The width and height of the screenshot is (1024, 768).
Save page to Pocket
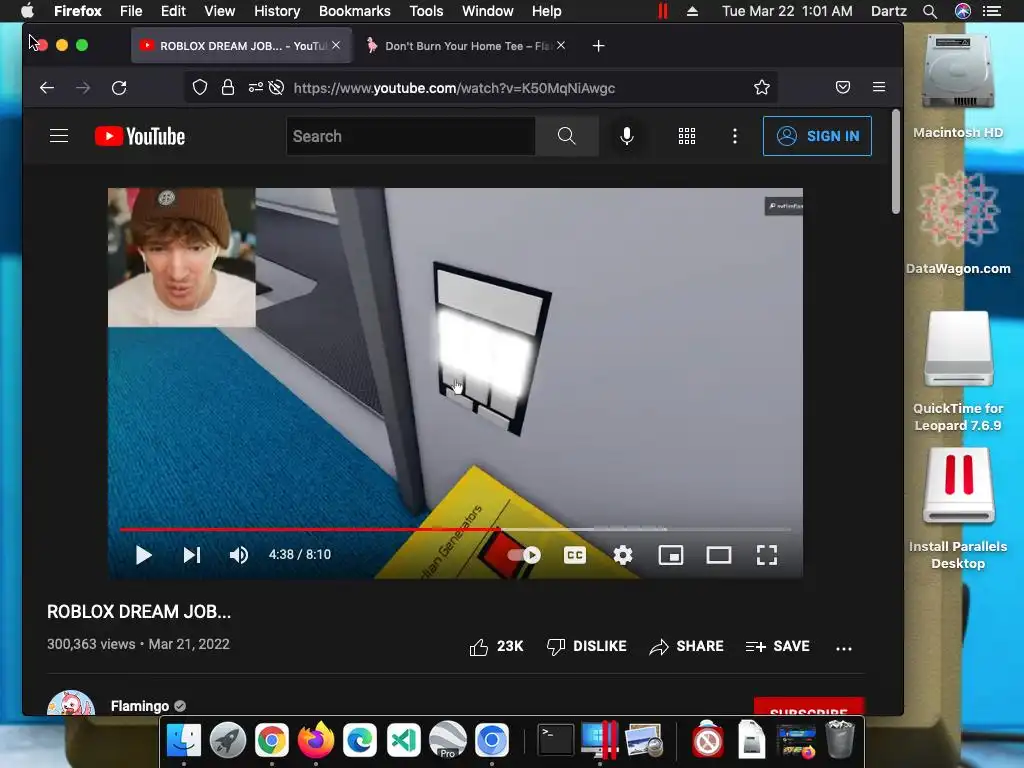pos(842,88)
